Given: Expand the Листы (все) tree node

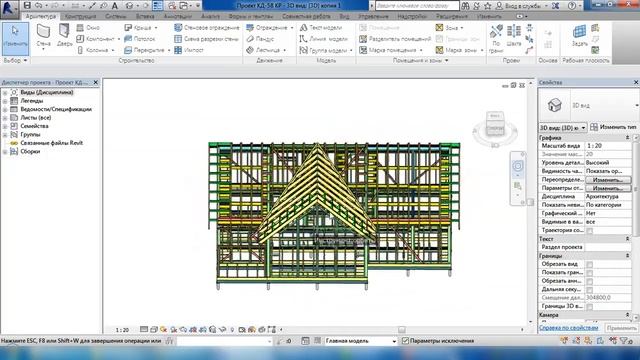Looking at the screenshot, I should (5, 118).
